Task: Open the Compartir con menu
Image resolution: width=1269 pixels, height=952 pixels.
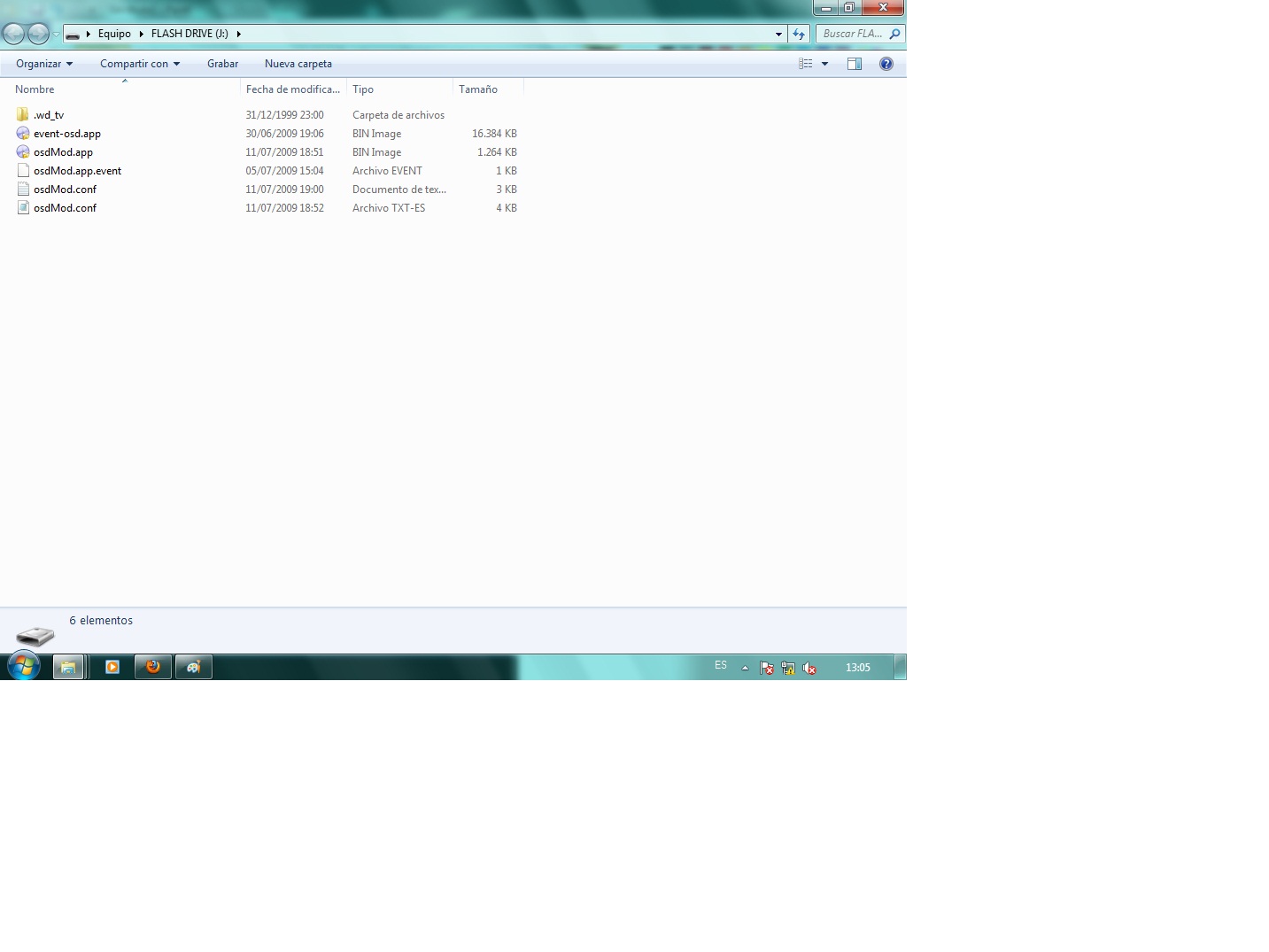Action: point(140,64)
